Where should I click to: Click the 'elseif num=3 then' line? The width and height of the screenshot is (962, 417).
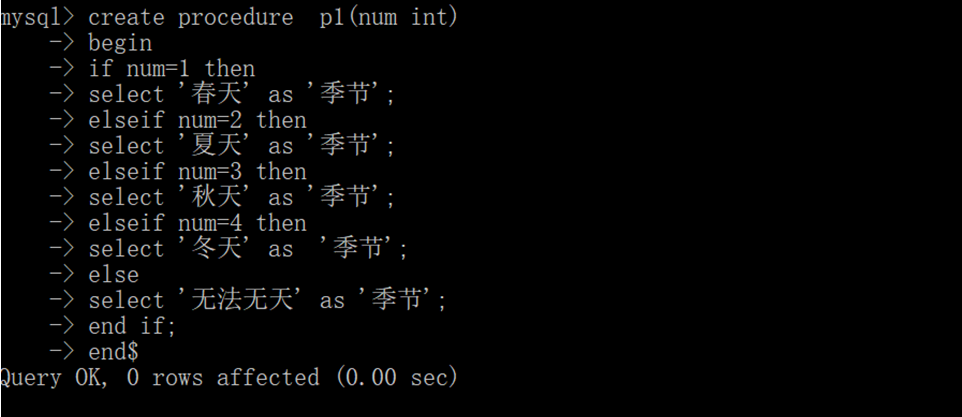pos(197,172)
